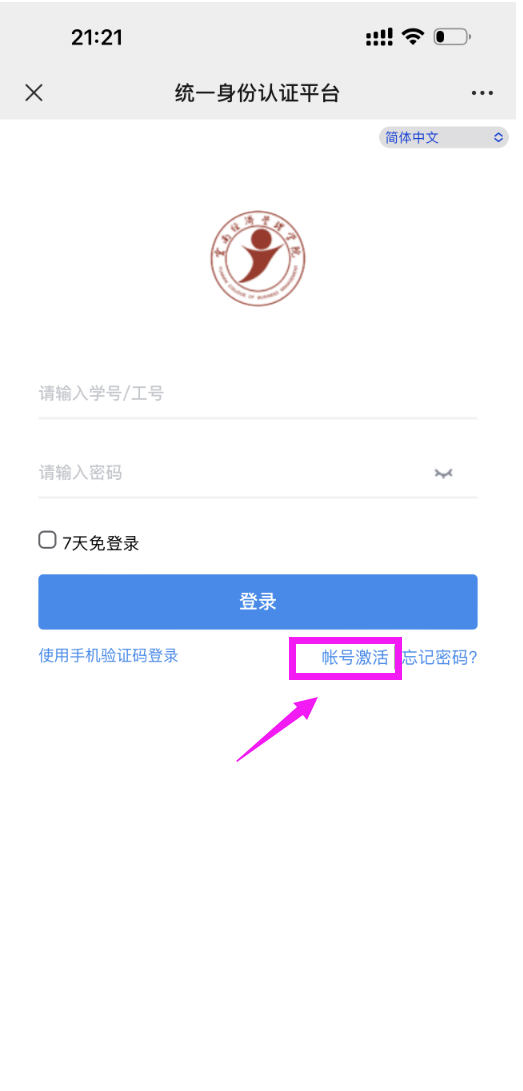Open 使用手机验证码登录 link

pyautogui.click(x=108, y=655)
